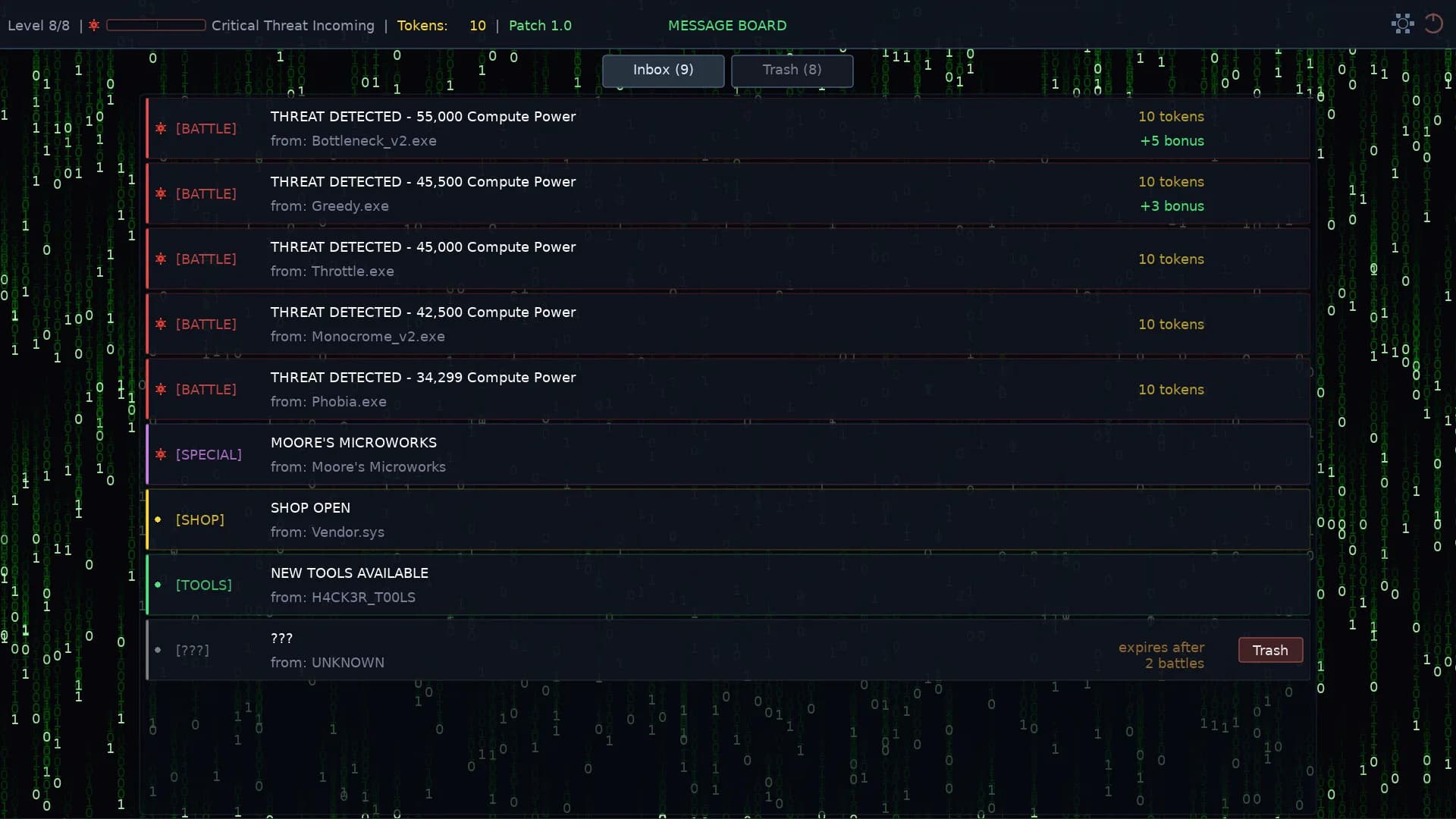
Task: Switch to the Trash (8) tab
Action: 792,70
